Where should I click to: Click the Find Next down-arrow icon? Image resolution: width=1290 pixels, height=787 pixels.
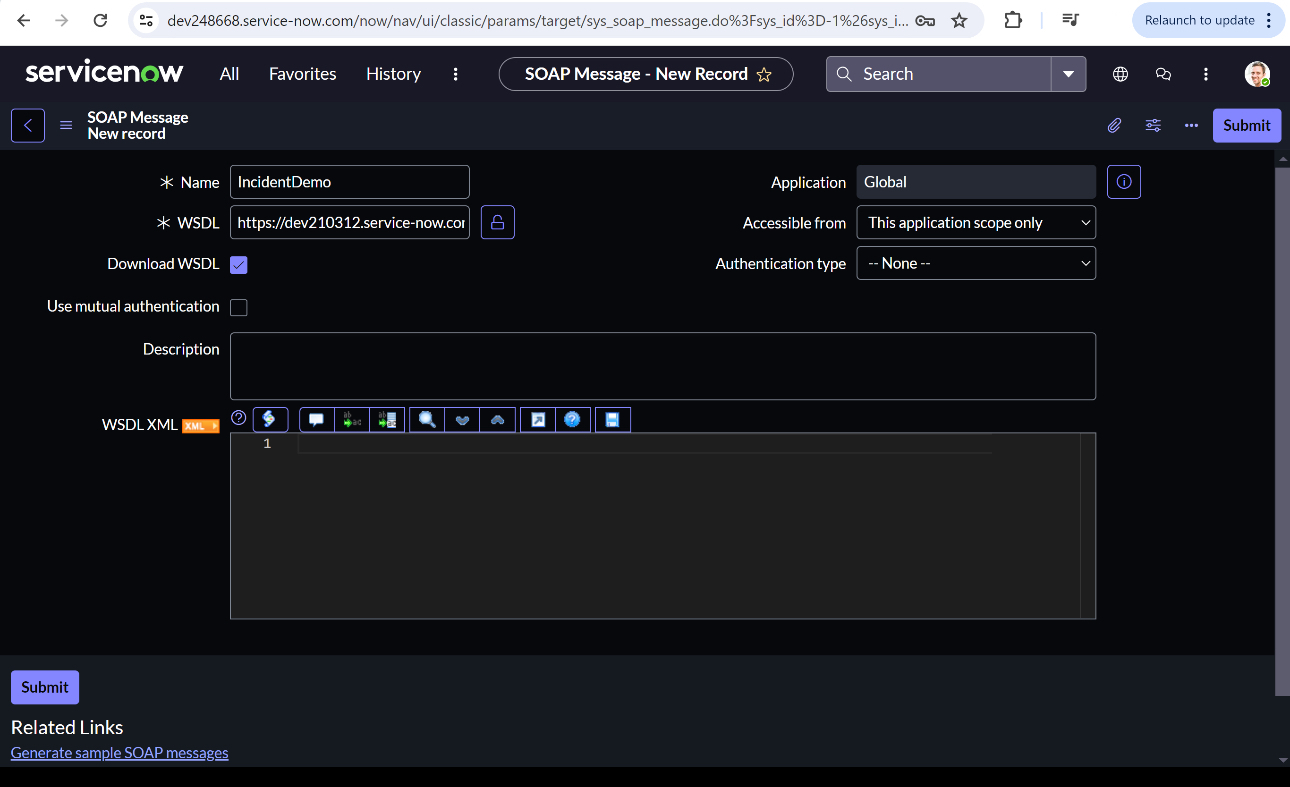[x=462, y=420]
